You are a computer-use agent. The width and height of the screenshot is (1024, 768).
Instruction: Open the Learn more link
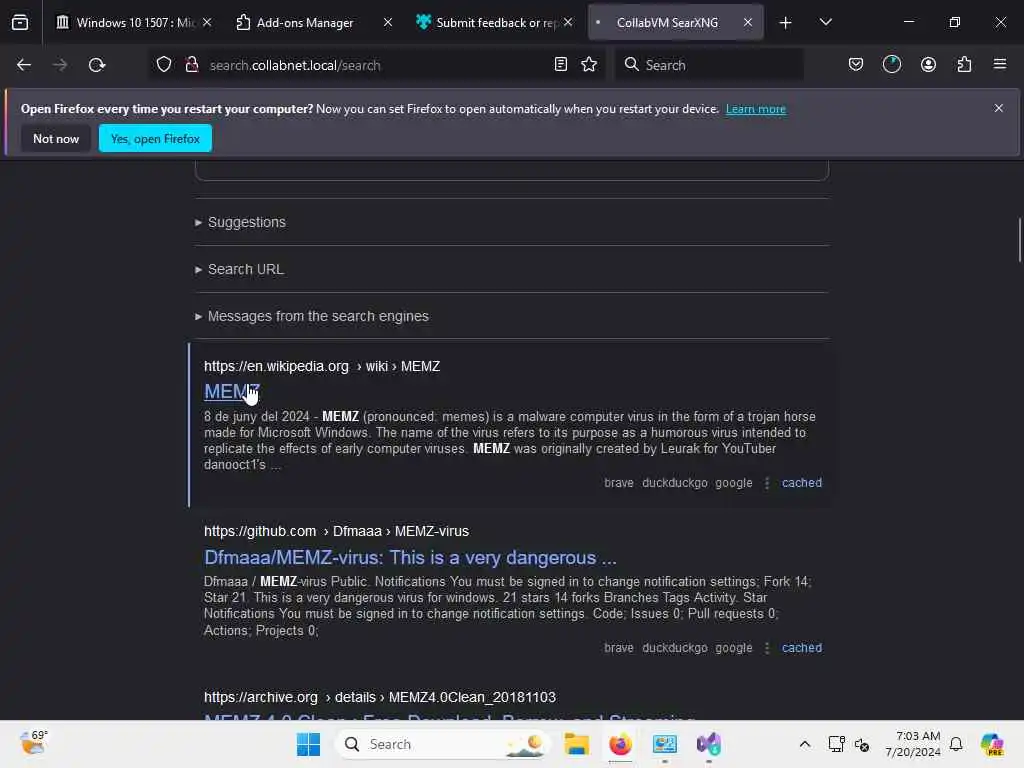[756, 109]
